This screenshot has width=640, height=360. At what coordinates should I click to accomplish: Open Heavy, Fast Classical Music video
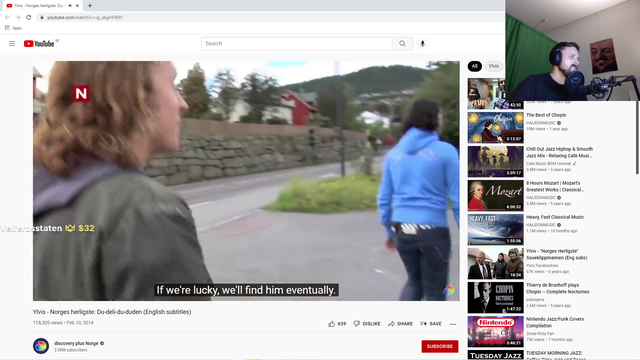(555, 217)
